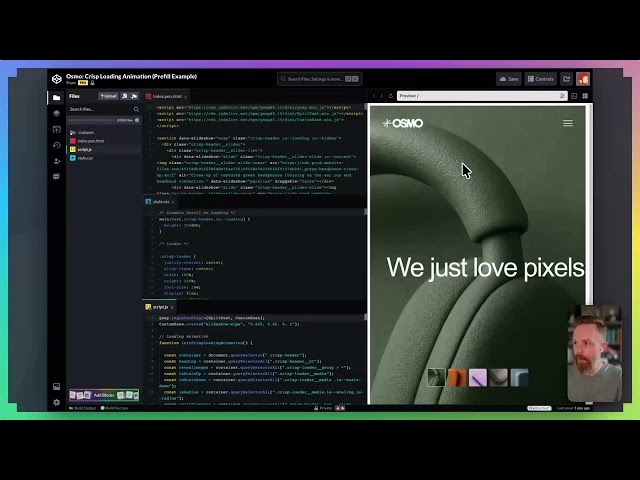Viewport: 640px width, 480px height.
Task: Click the Save button
Action: pyautogui.click(x=509, y=79)
